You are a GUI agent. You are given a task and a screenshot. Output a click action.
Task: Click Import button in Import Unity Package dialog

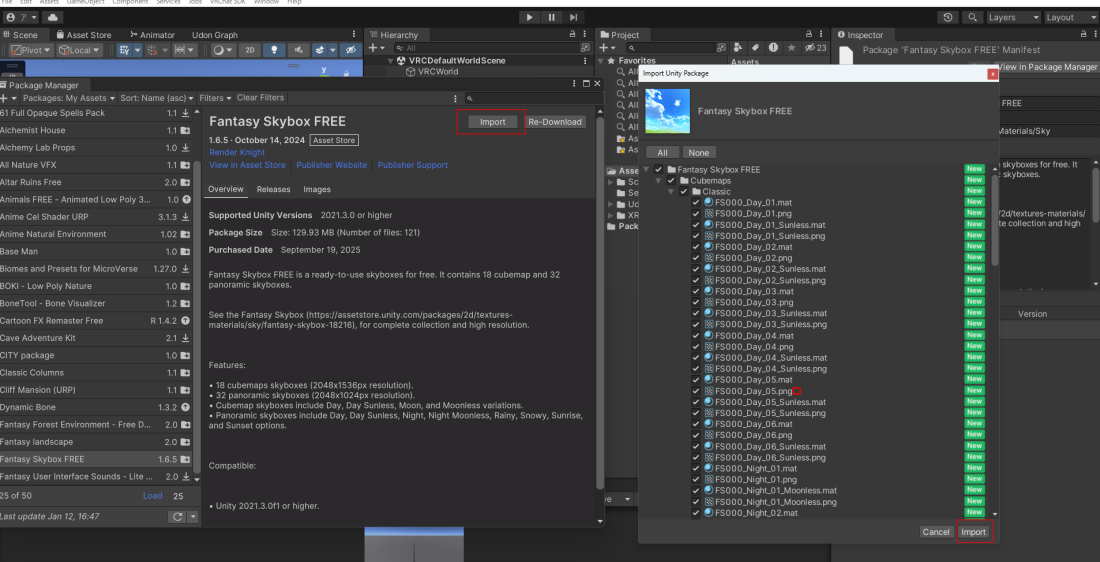[973, 532]
